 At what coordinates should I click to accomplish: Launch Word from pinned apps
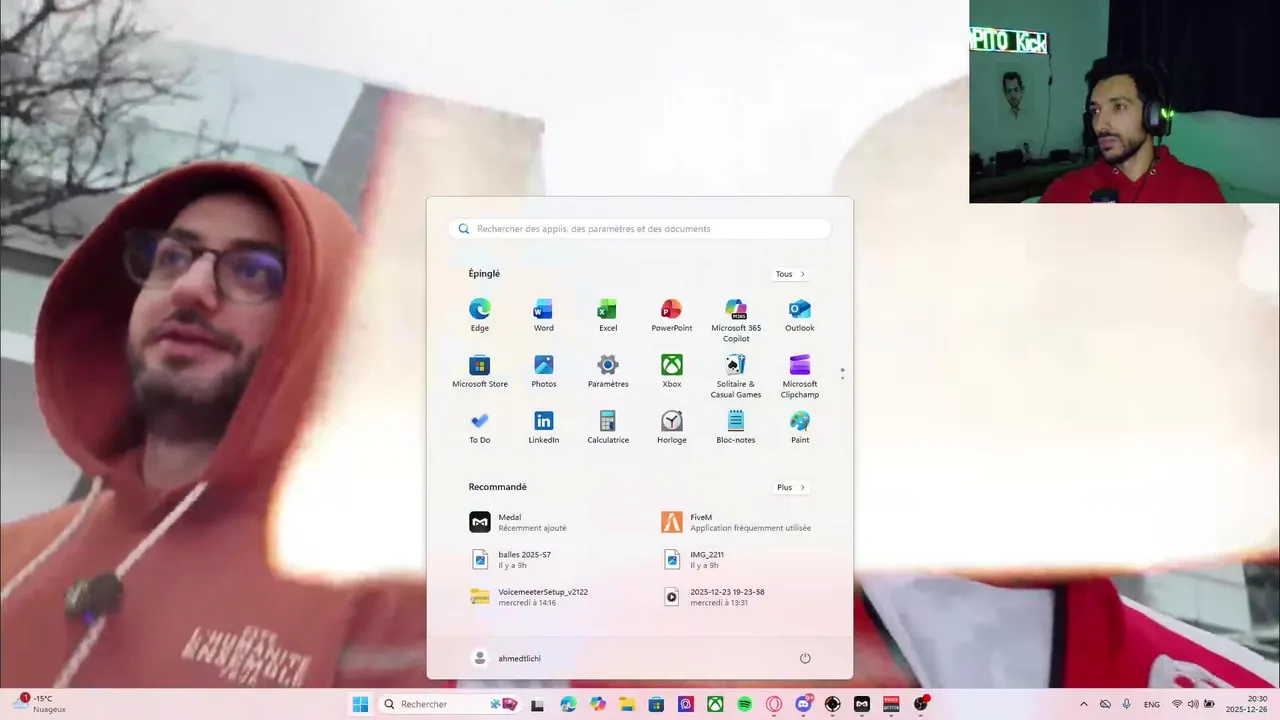coord(544,315)
